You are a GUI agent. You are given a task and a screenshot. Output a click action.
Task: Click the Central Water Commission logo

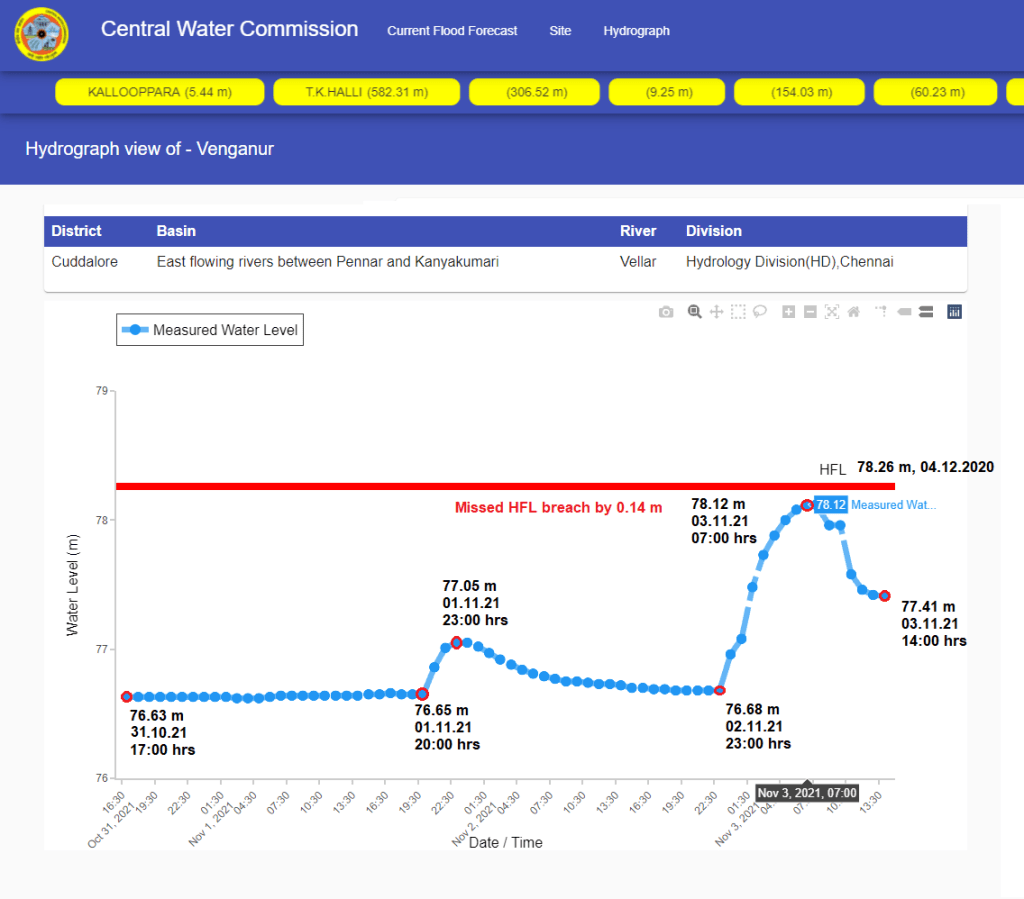pyautogui.click(x=42, y=36)
